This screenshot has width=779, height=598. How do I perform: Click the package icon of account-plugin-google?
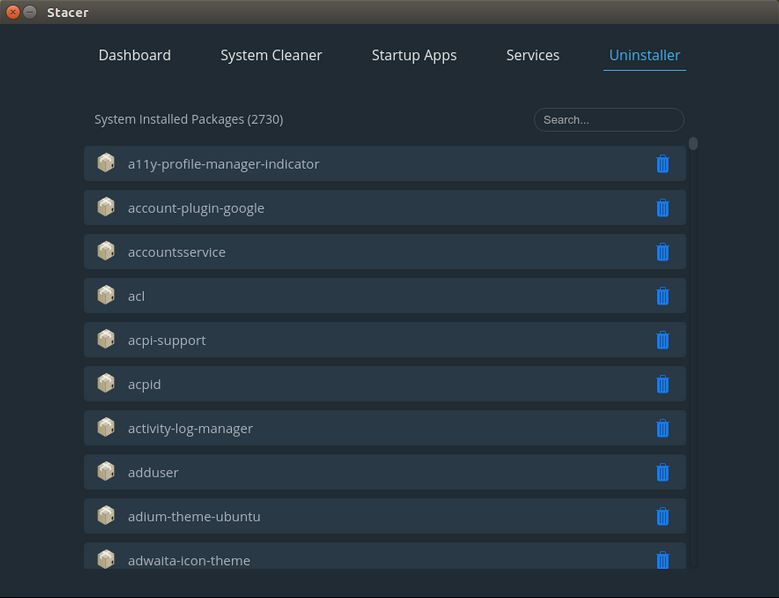pos(106,207)
